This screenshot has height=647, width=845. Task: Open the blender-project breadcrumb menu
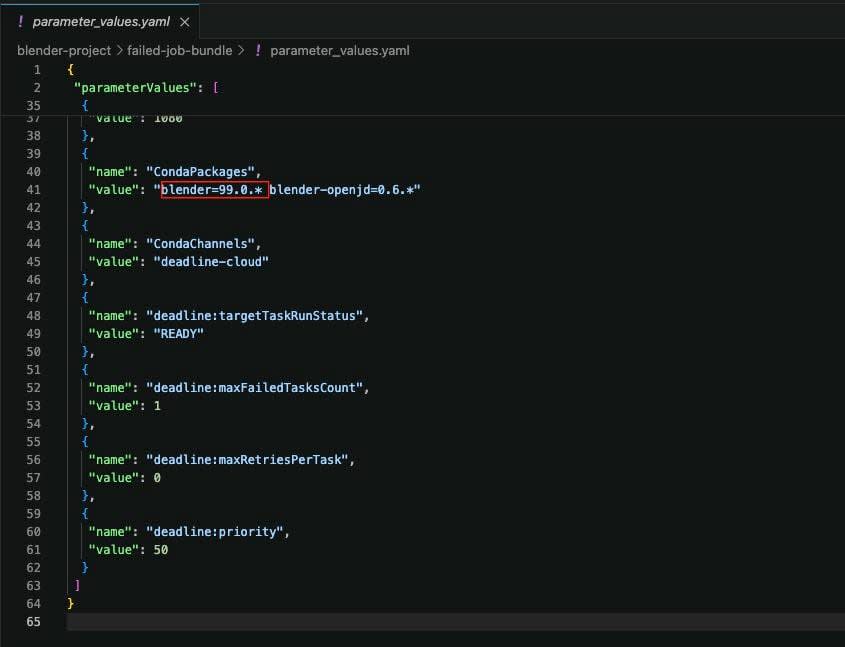coord(63,50)
